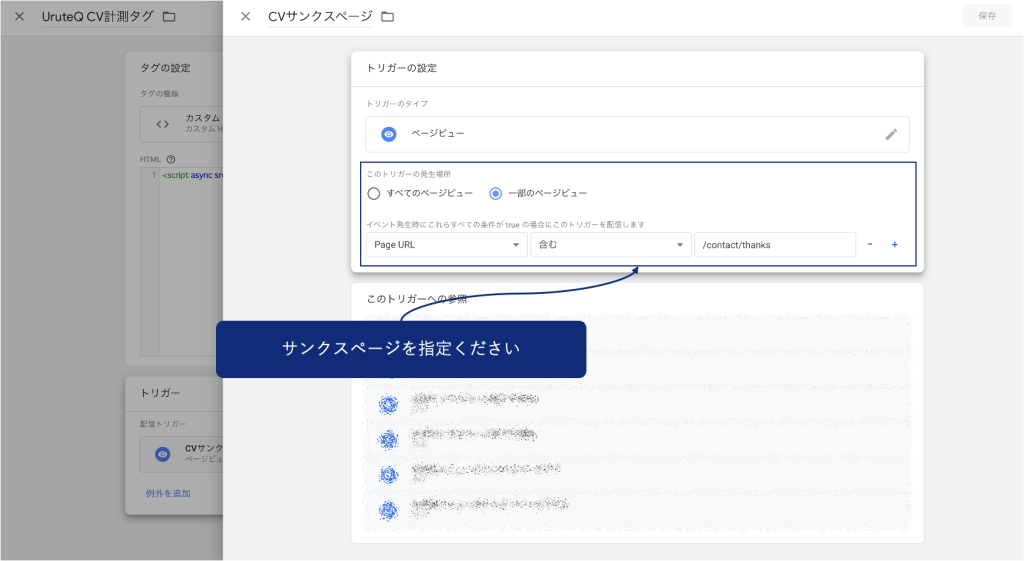Select the すべてのページビュー radio option
The width and height of the screenshot is (1024, 561).
[x=374, y=193]
